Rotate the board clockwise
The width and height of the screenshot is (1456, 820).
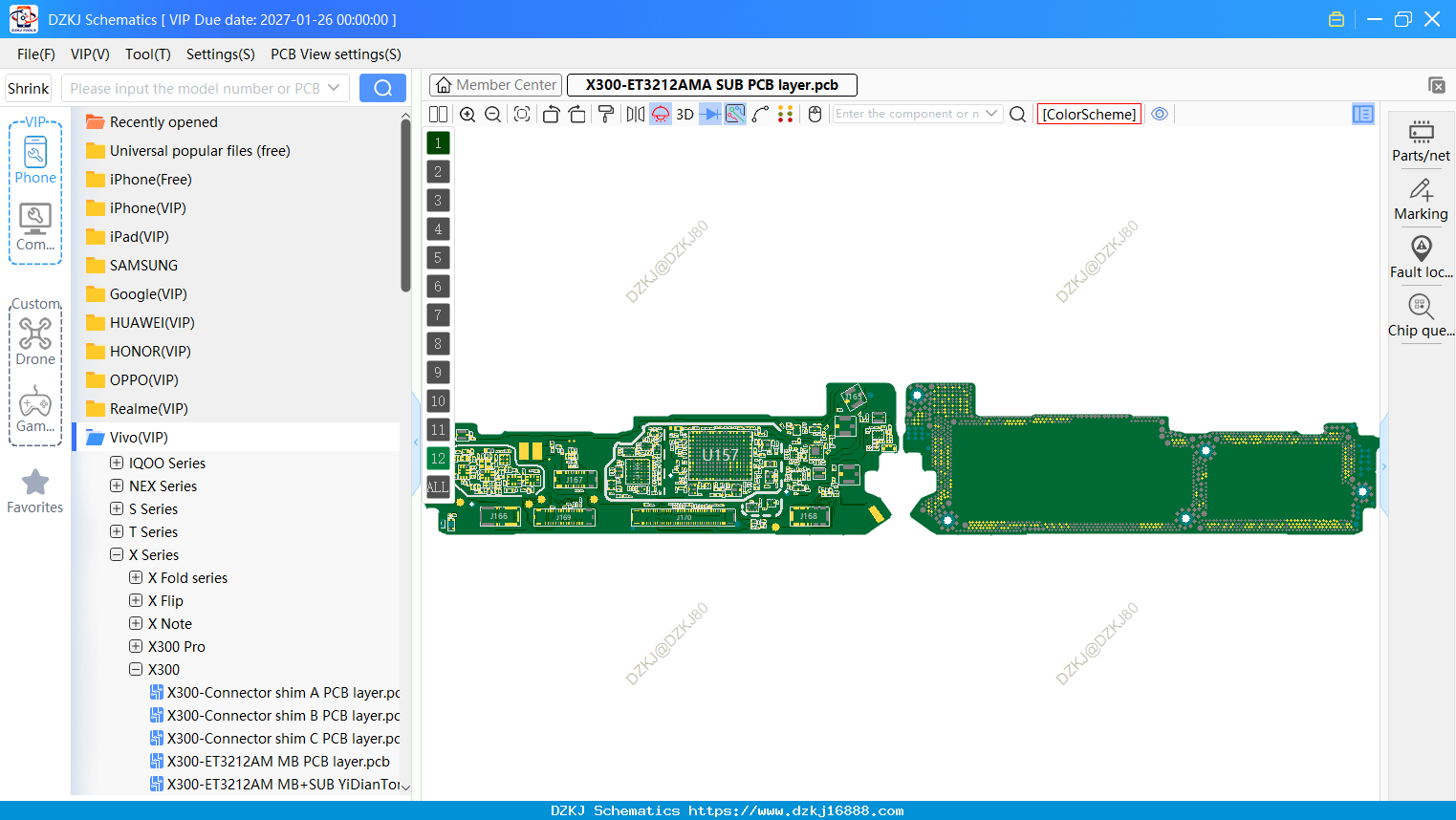[x=576, y=114]
